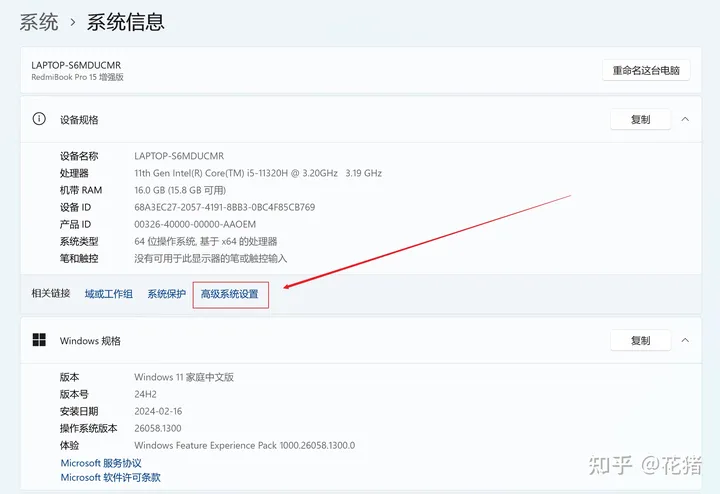This screenshot has width=720, height=494.
Task: Select device ID 68A3EC27-2057-4191-8BB3-0BC4F85CB769
Action: (x=225, y=207)
